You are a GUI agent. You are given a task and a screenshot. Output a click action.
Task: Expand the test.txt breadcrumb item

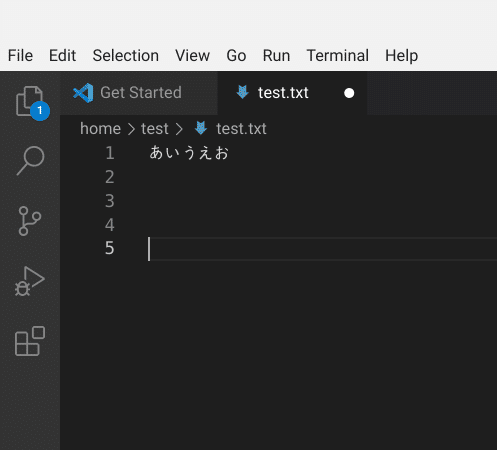click(241, 129)
